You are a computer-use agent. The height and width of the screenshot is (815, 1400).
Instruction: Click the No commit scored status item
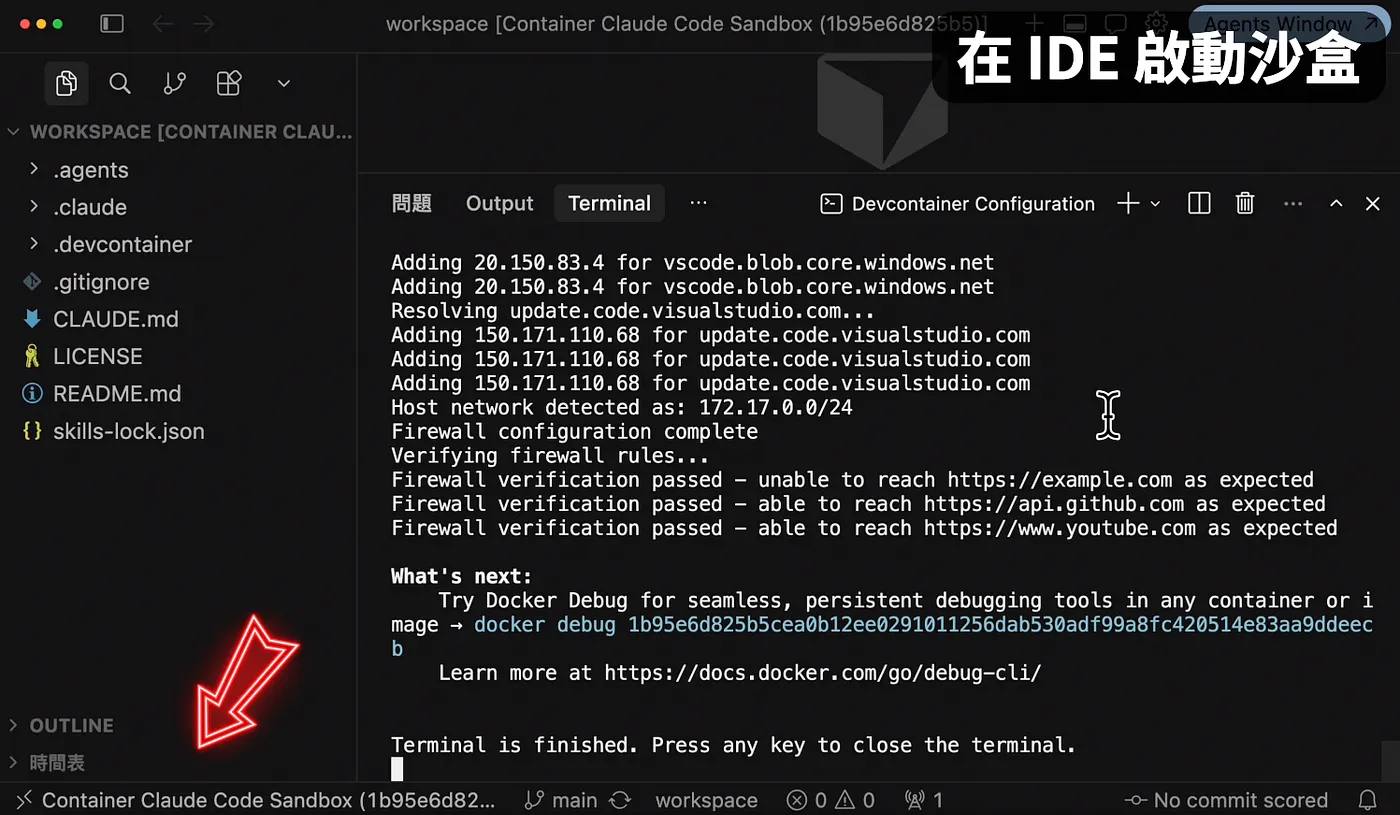[1226, 801]
